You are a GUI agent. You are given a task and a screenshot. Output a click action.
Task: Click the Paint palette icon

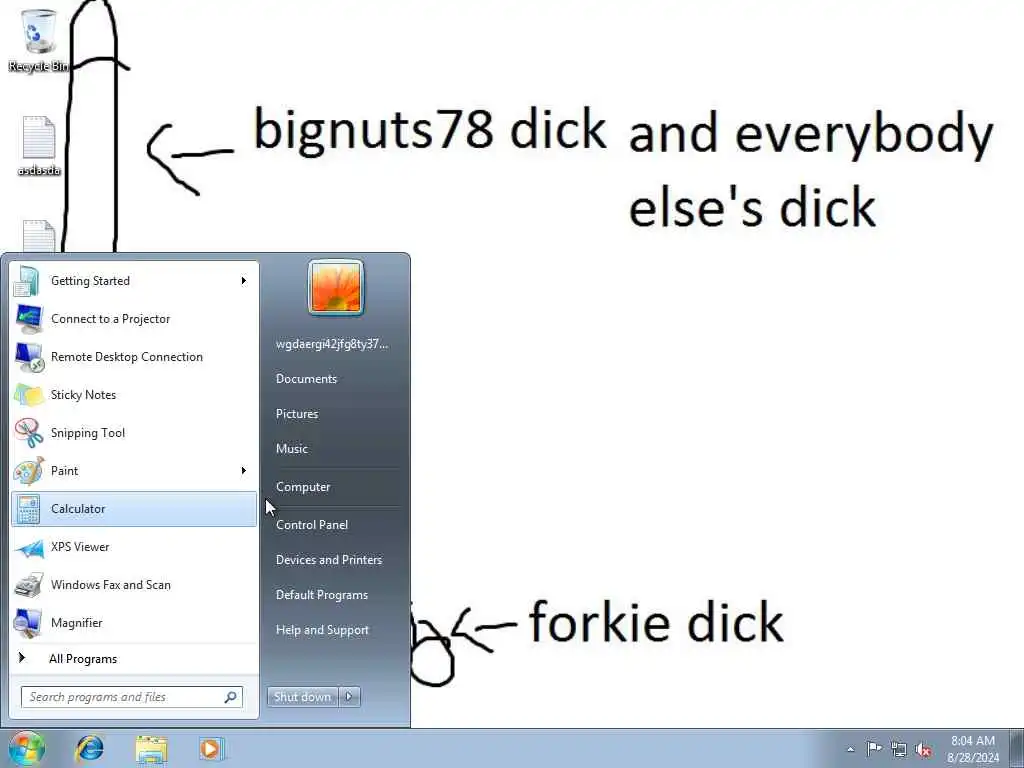[29, 471]
